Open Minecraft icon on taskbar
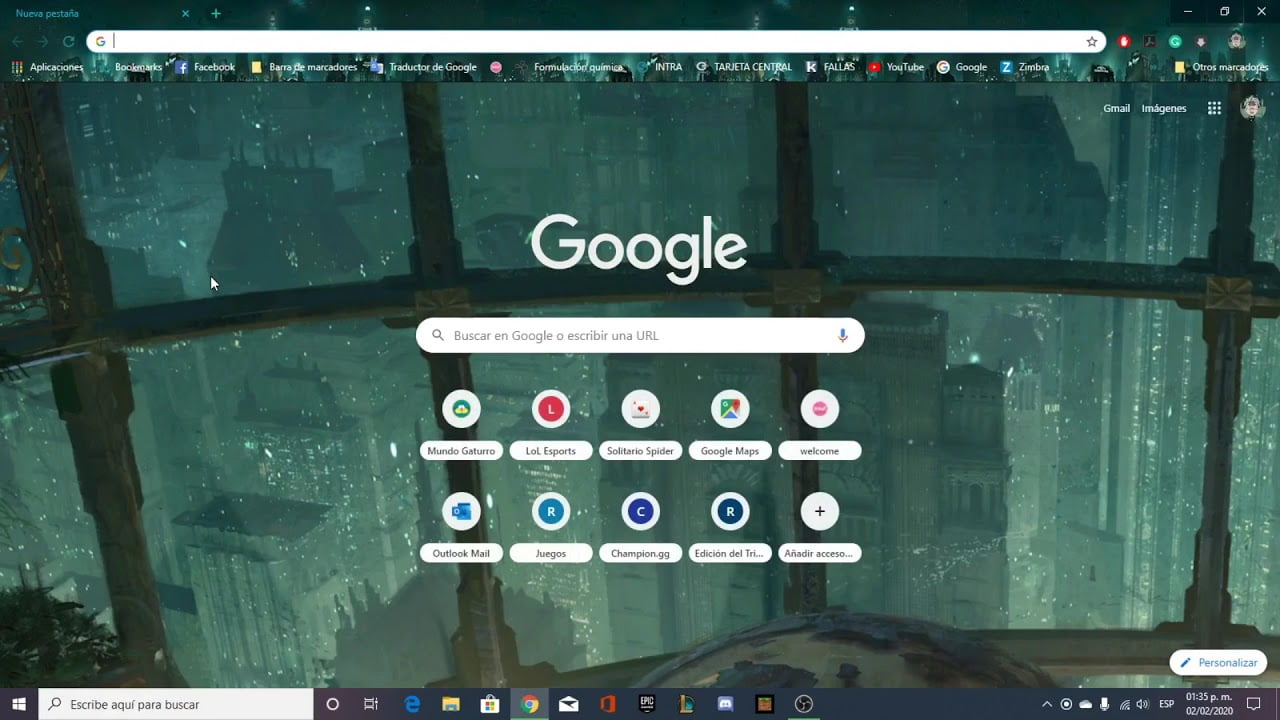 click(x=764, y=704)
